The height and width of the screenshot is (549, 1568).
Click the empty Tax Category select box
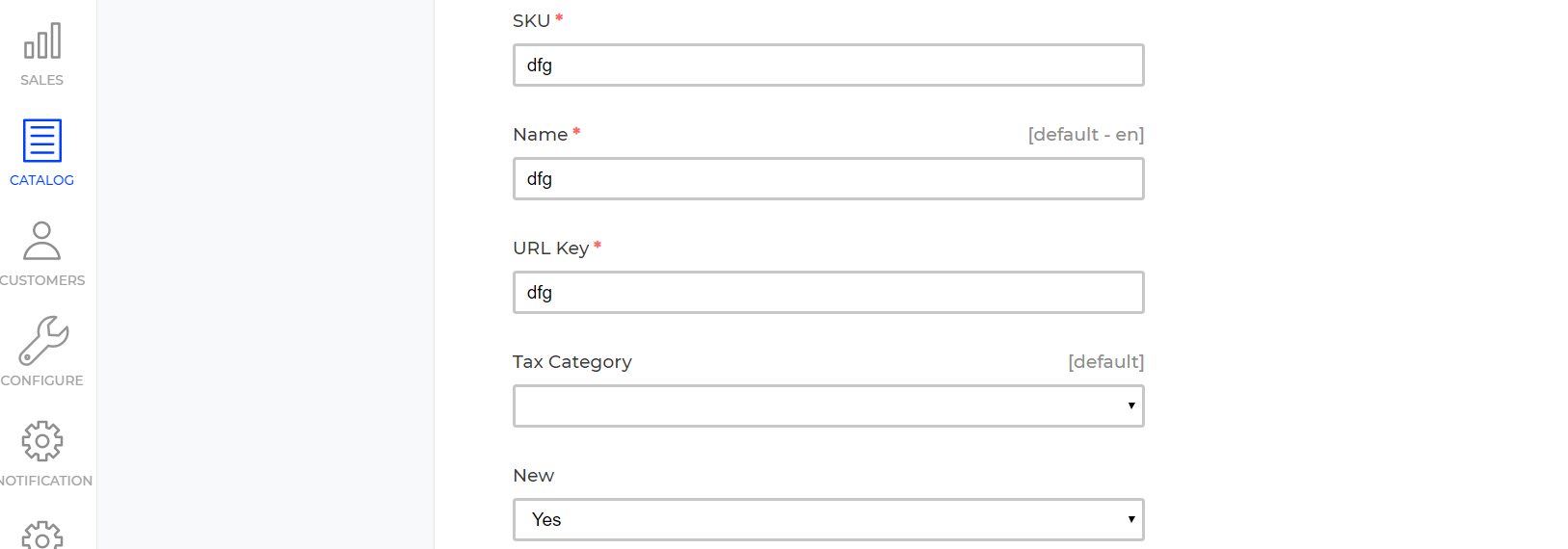pos(829,405)
